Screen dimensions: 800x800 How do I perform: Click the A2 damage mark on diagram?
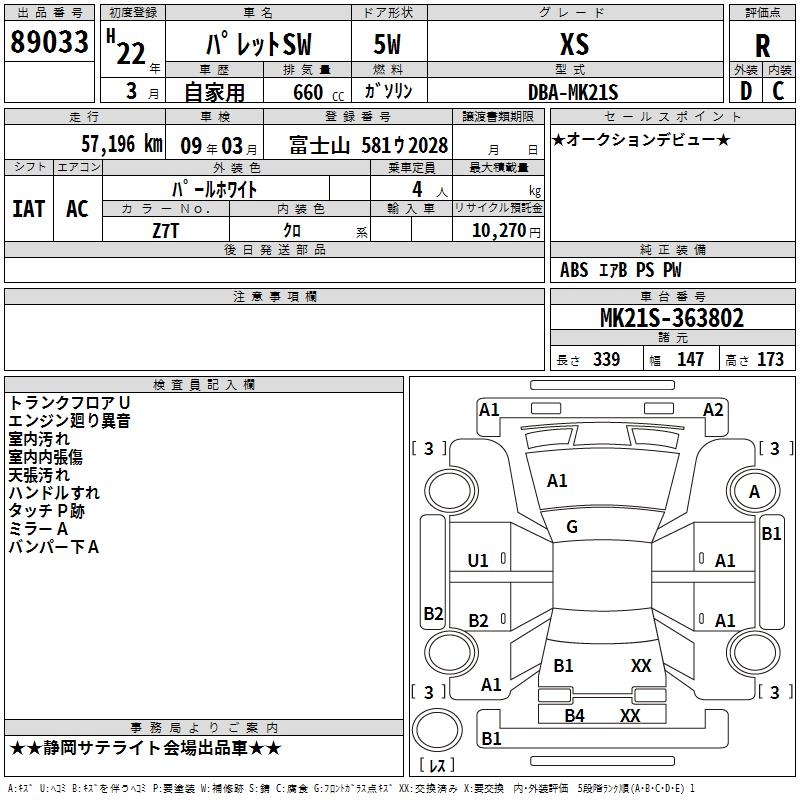pyautogui.click(x=712, y=409)
